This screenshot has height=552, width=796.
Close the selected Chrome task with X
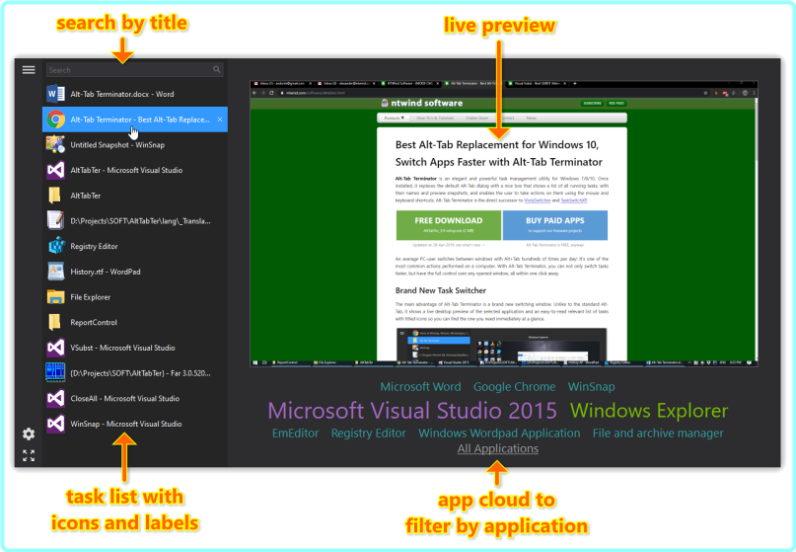coord(220,119)
